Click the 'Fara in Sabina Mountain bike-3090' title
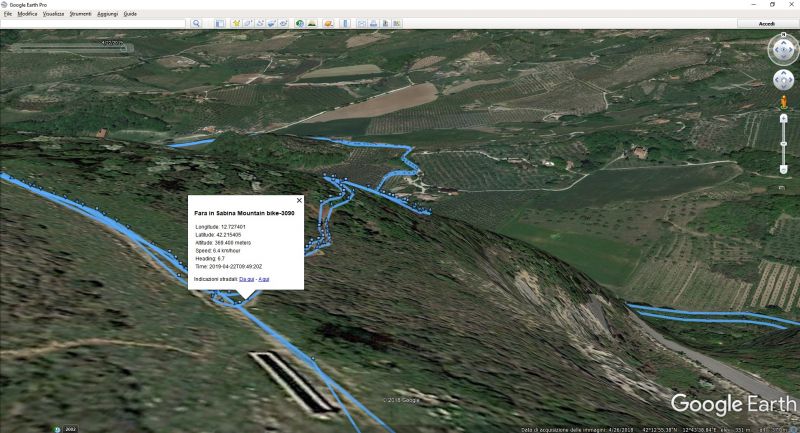Image resolution: width=800 pixels, height=433 pixels. (x=244, y=213)
